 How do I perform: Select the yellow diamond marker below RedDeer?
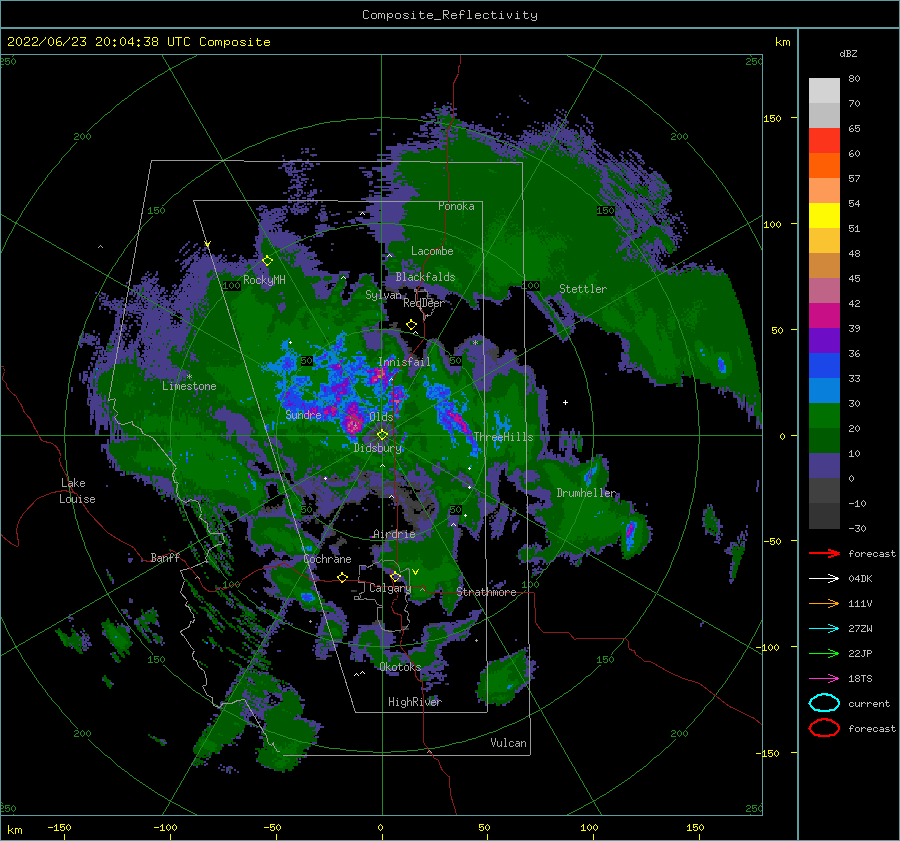pos(411,325)
